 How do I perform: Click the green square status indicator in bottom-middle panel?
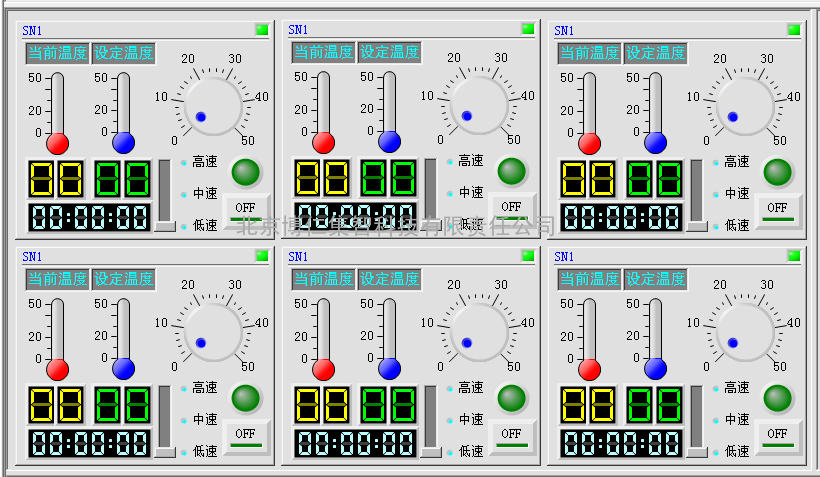[528, 256]
